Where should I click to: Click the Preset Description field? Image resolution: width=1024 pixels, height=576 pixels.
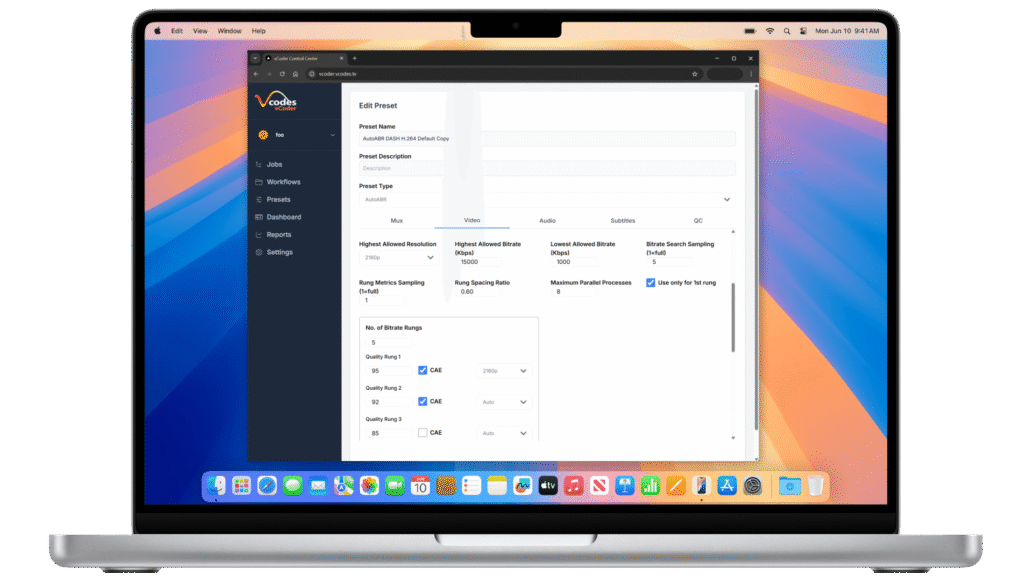[x=547, y=168]
